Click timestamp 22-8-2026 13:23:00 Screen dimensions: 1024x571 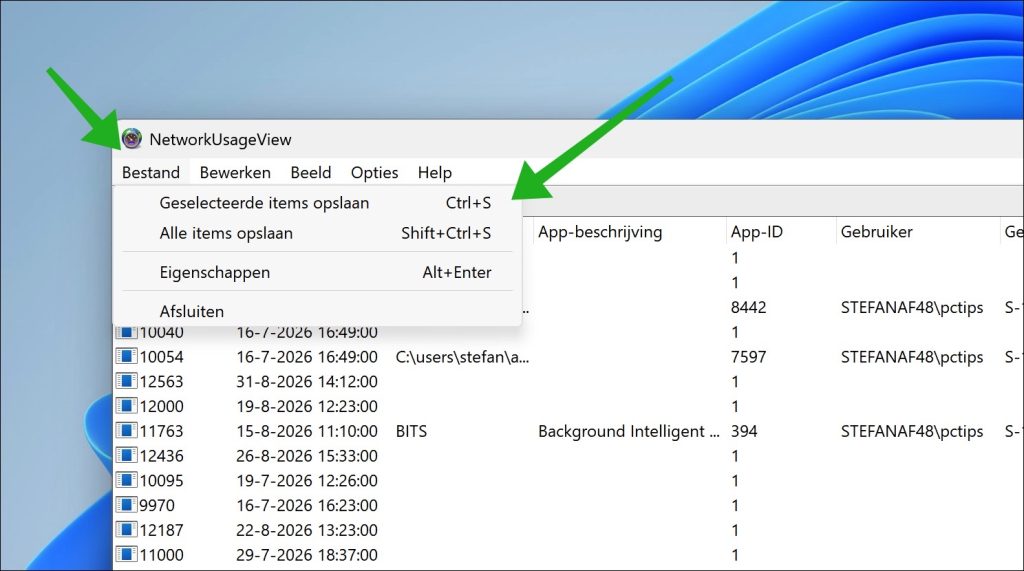(x=307, y=530)
